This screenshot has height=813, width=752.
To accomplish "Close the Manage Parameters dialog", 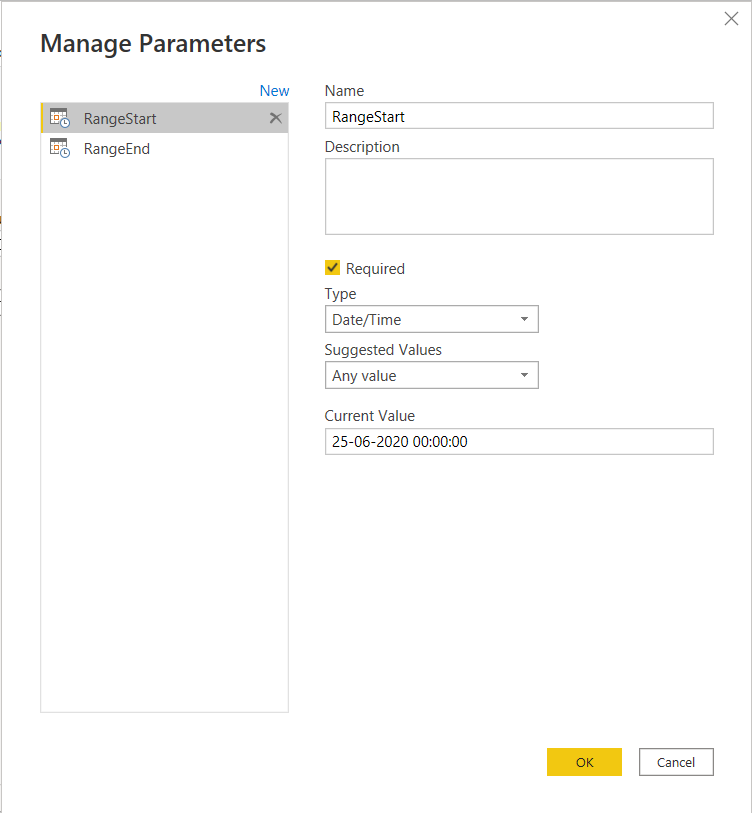I will tap(731, 18).
